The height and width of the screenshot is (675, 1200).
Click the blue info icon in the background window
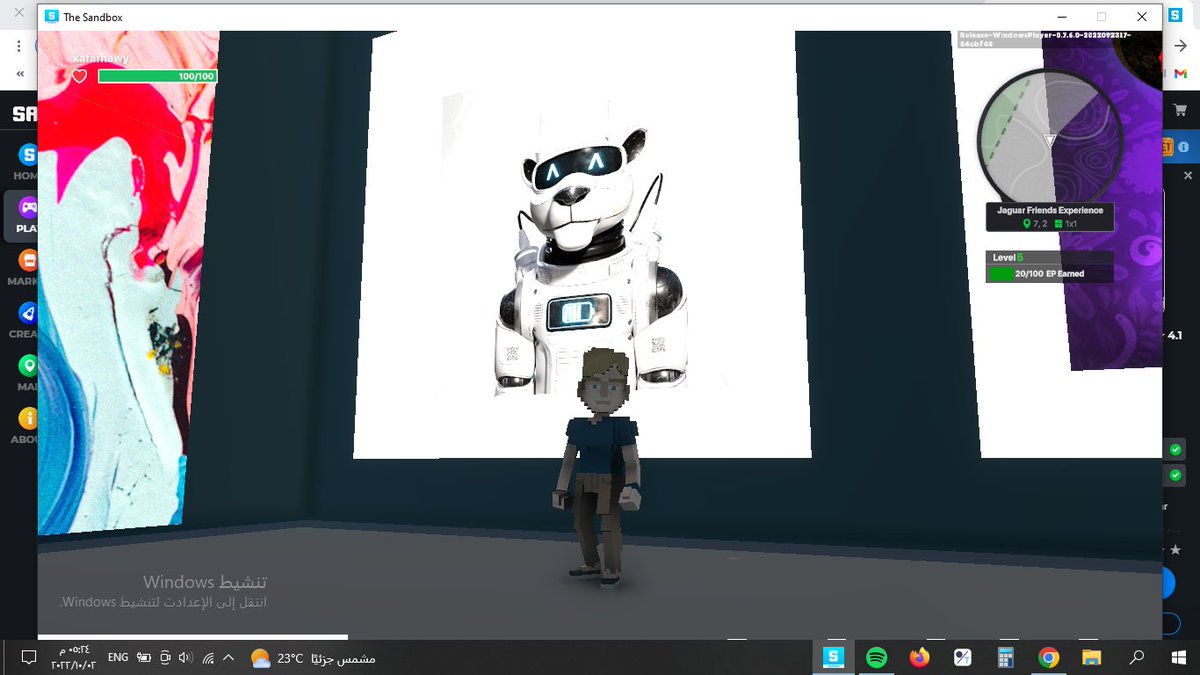(x=1183, y=147)
